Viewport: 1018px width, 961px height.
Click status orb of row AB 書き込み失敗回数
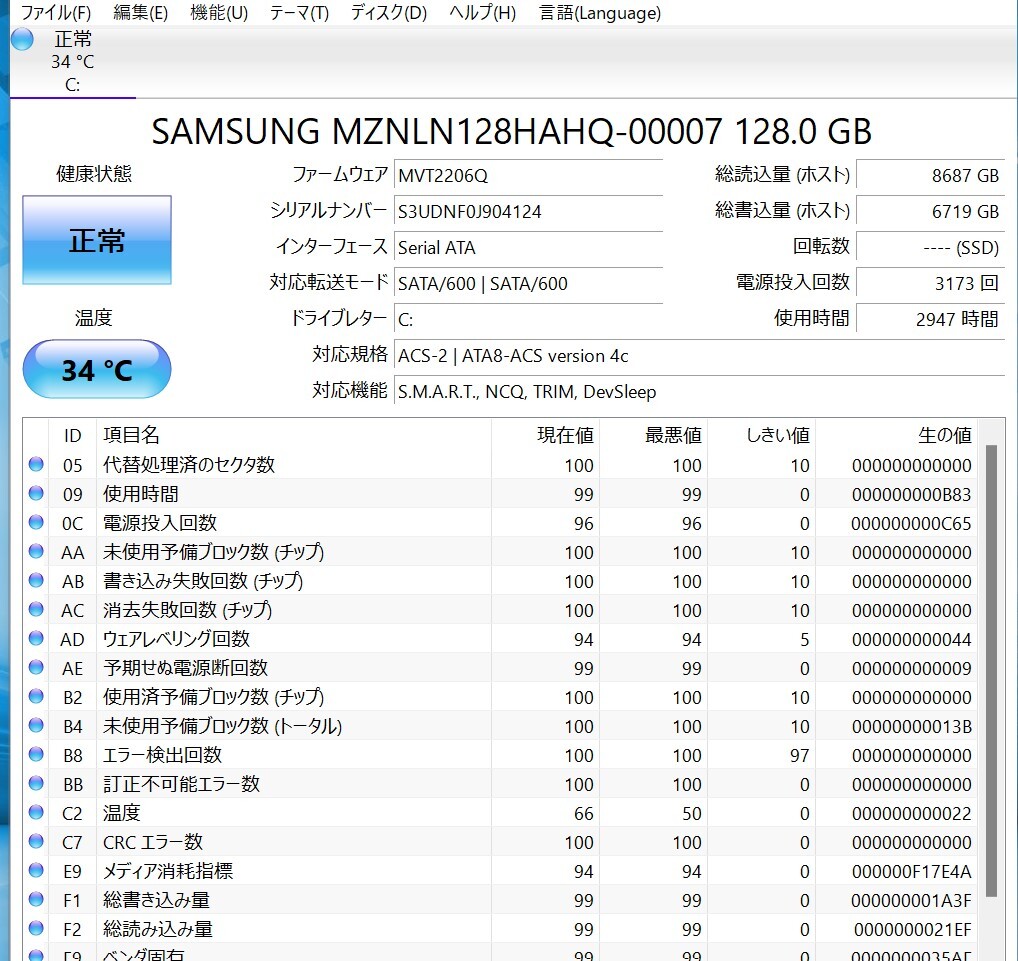(x=36, y=580)
